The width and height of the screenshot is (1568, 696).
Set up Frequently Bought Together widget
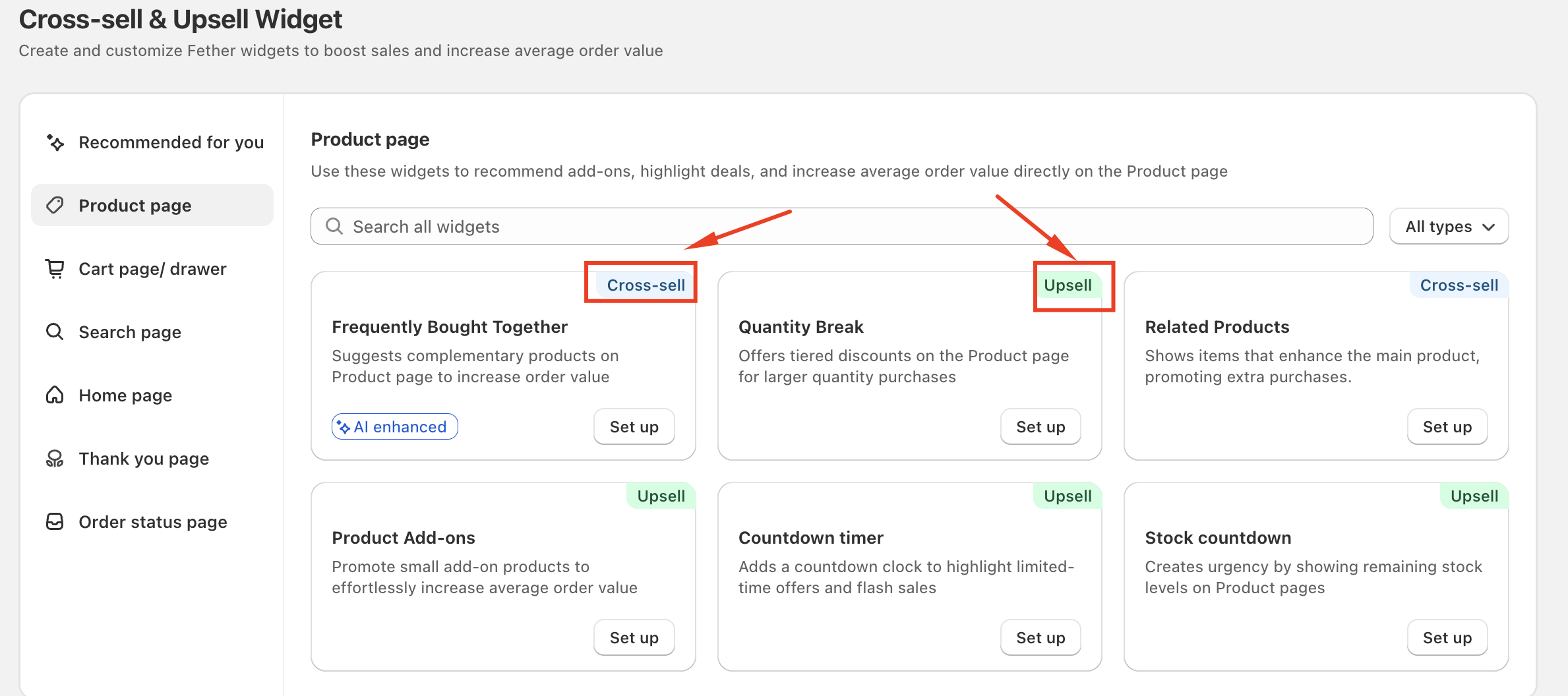[634, 427]
